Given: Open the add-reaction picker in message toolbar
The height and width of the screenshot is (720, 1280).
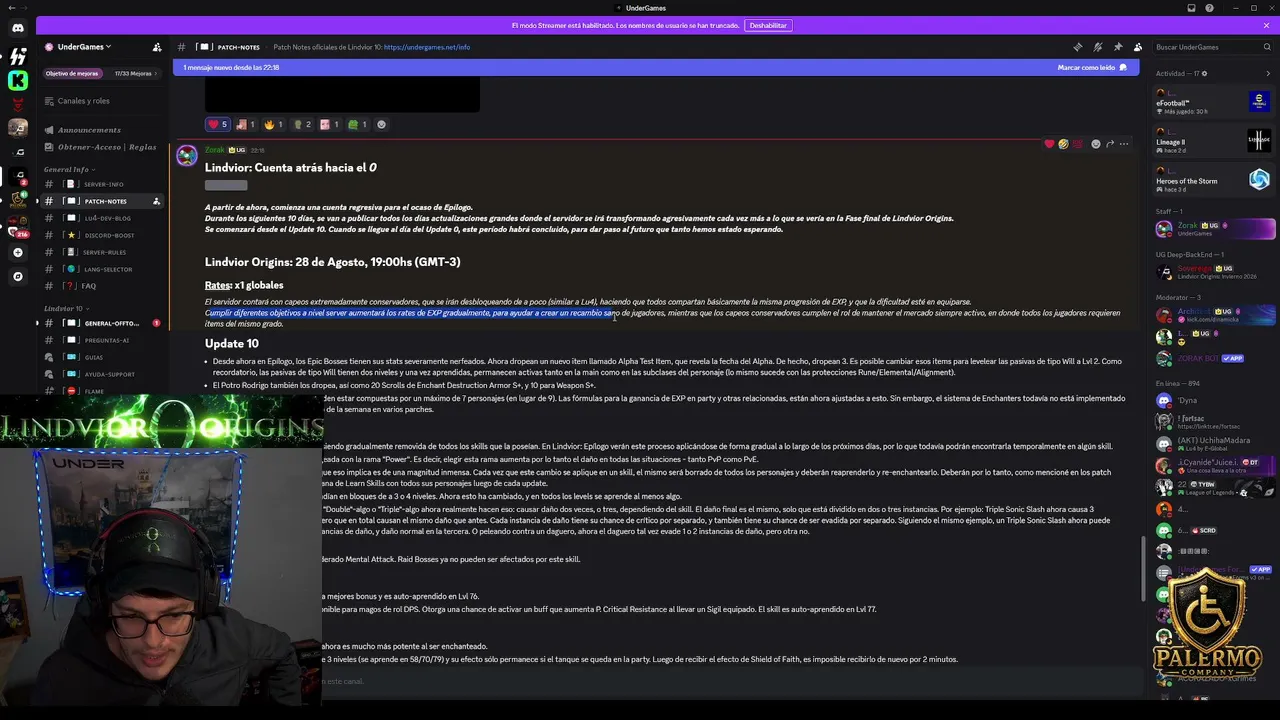Looking at the screenshot, I should point(1096,144).
